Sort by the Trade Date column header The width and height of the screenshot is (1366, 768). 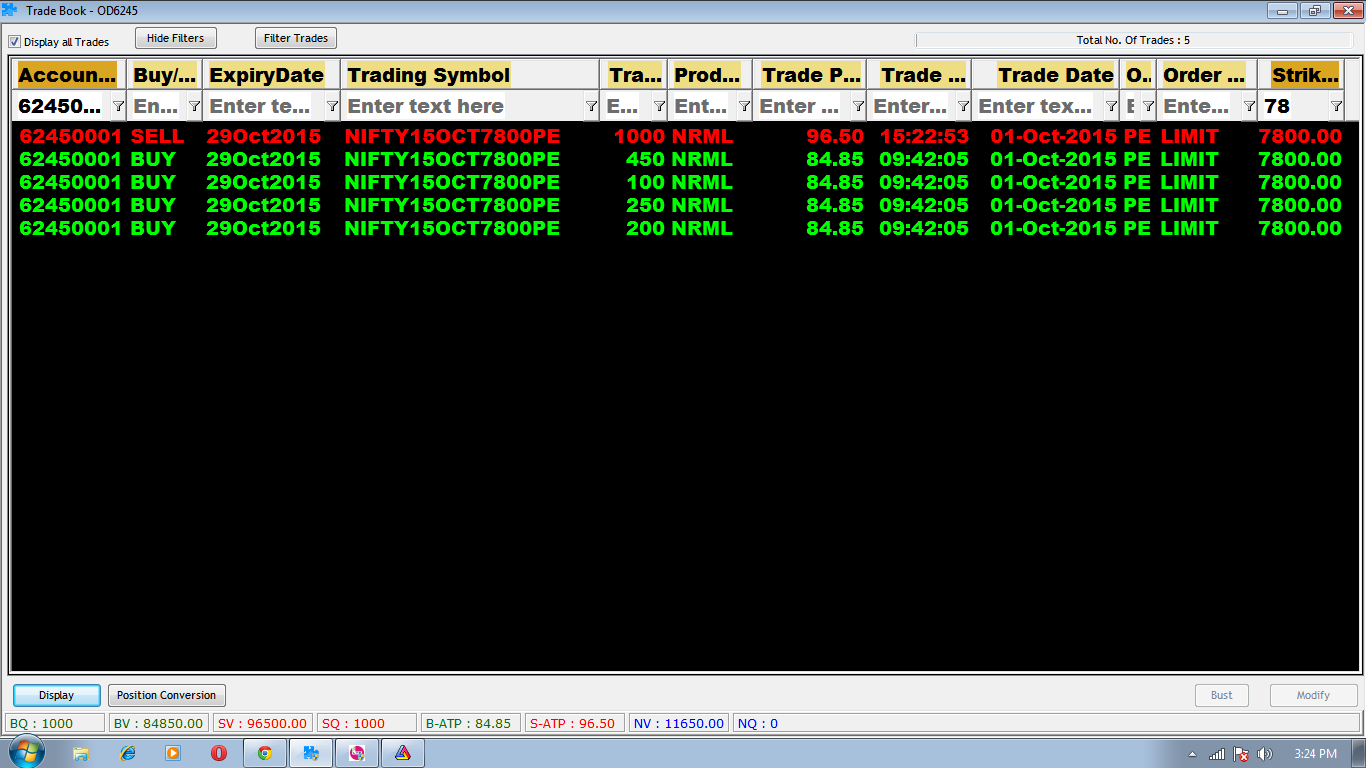coord(1046,75)
